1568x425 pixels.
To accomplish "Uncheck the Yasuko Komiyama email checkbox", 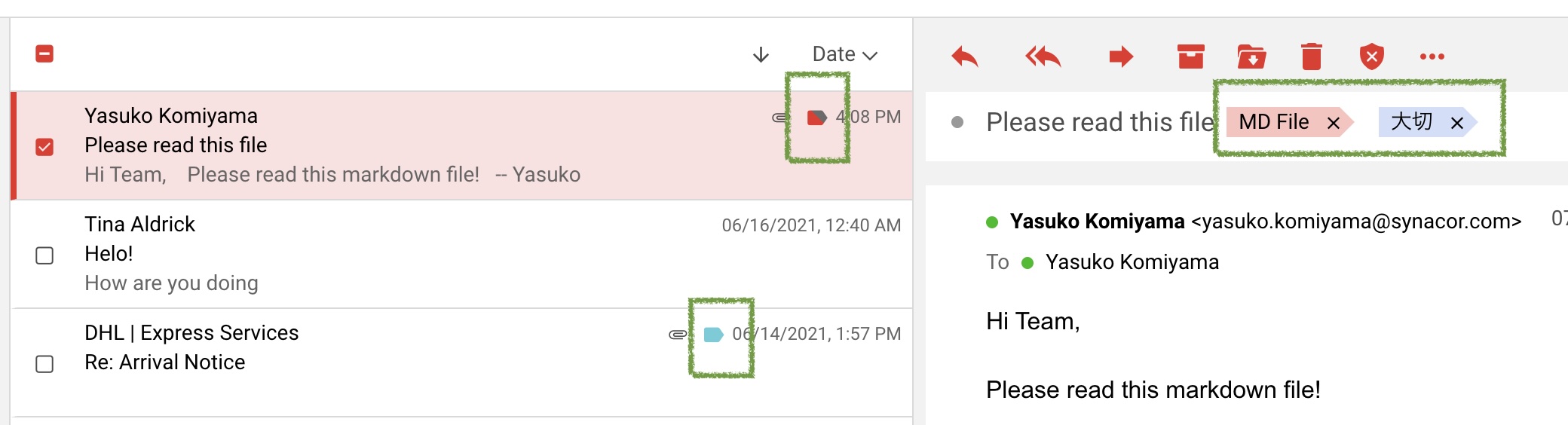I will [x=44, y=147].
